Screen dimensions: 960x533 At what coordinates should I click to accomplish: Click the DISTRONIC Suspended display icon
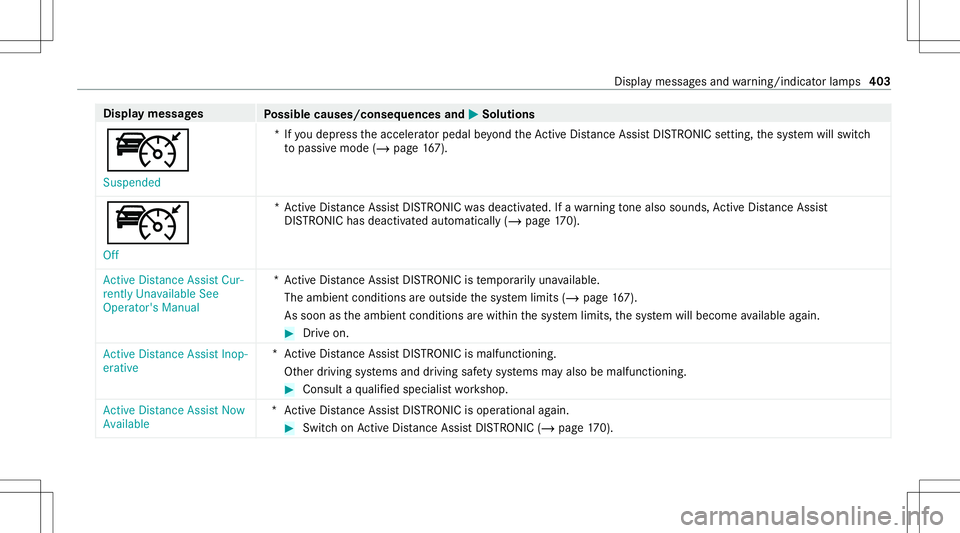pyautogui.click(x=148, y=150)
